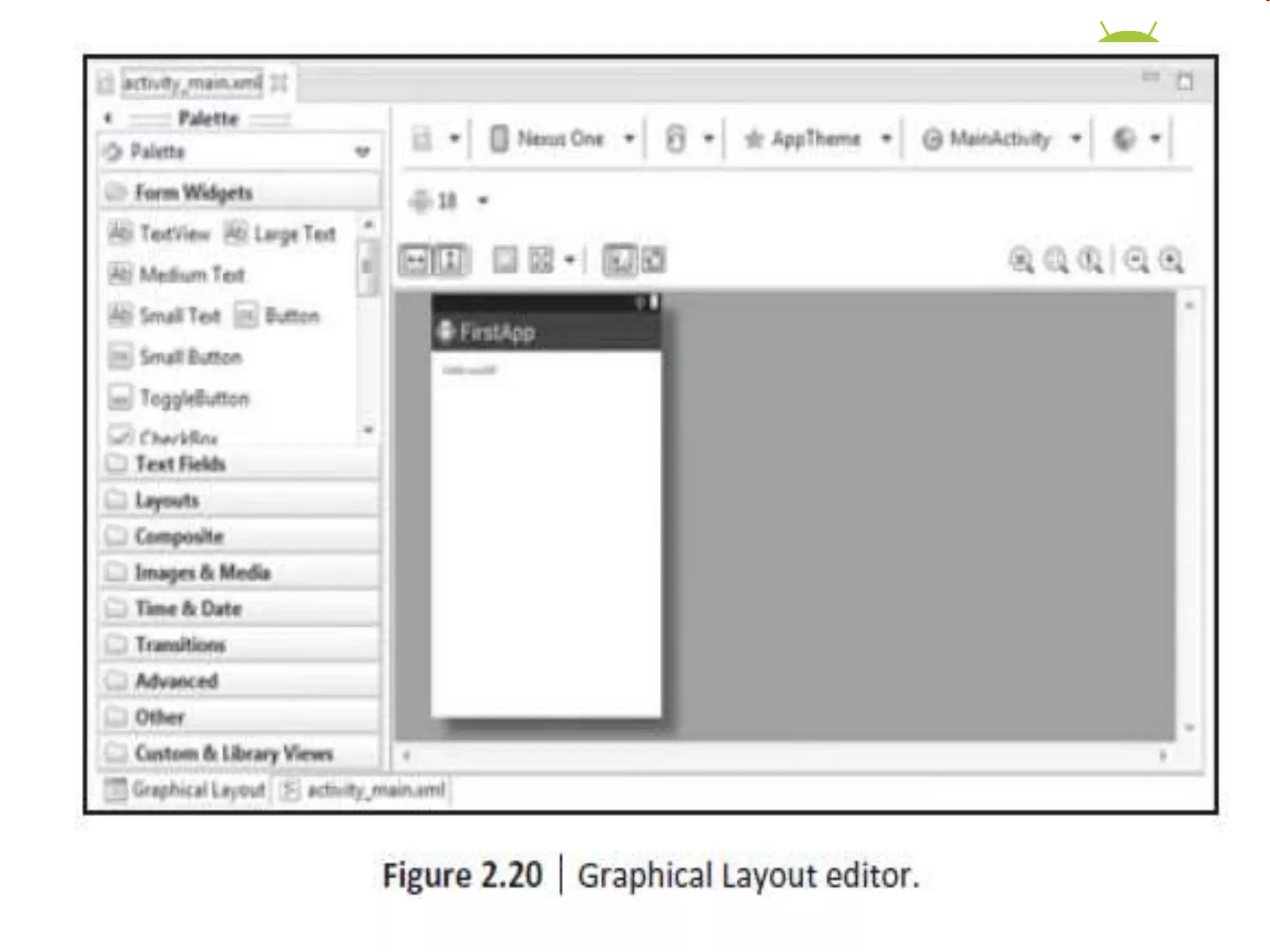Click the zoom in magnifier icon
The height and width of the screenshot is (952, 1270).
tap(1171, 260)
